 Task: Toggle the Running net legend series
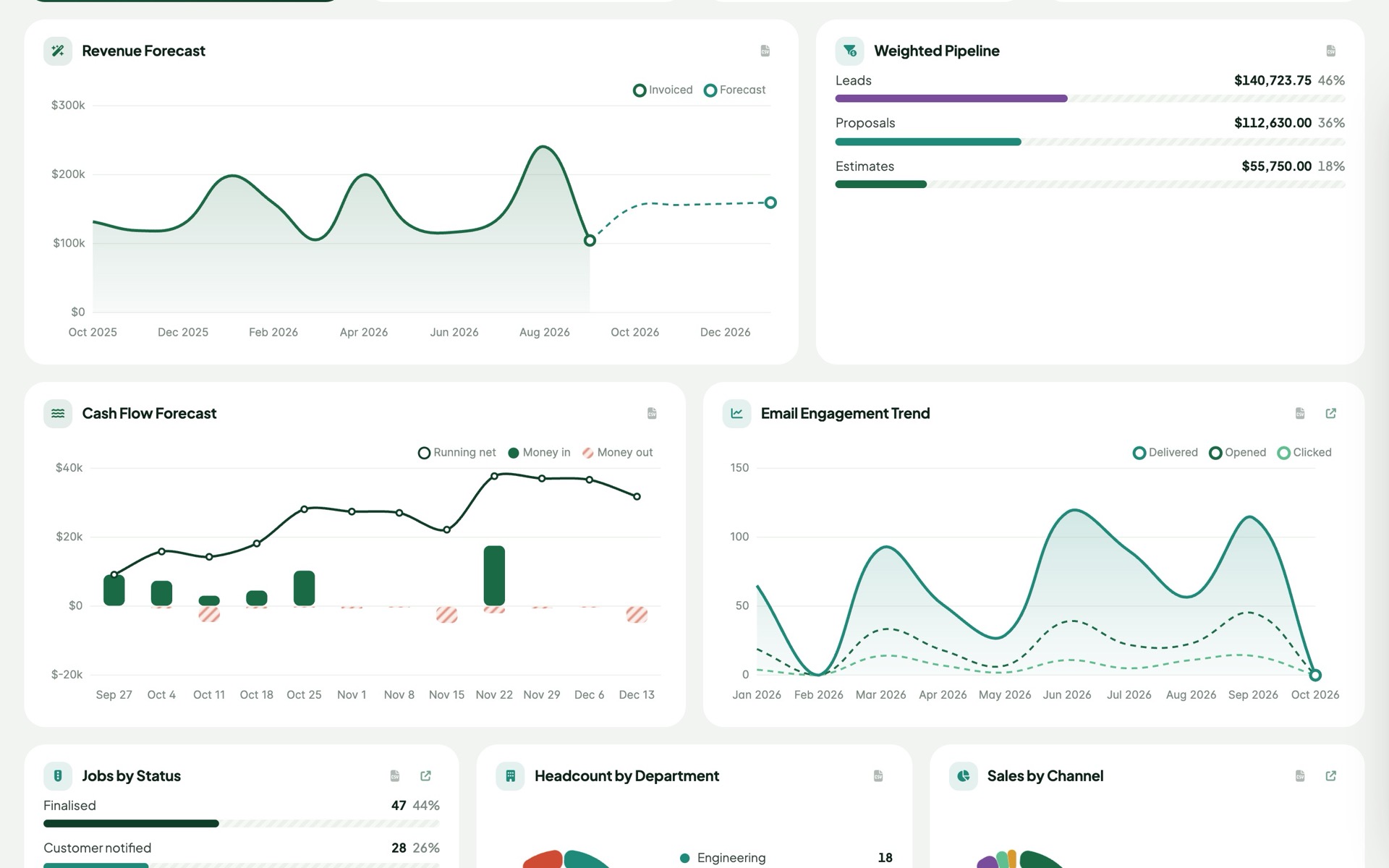pos(457,452)
